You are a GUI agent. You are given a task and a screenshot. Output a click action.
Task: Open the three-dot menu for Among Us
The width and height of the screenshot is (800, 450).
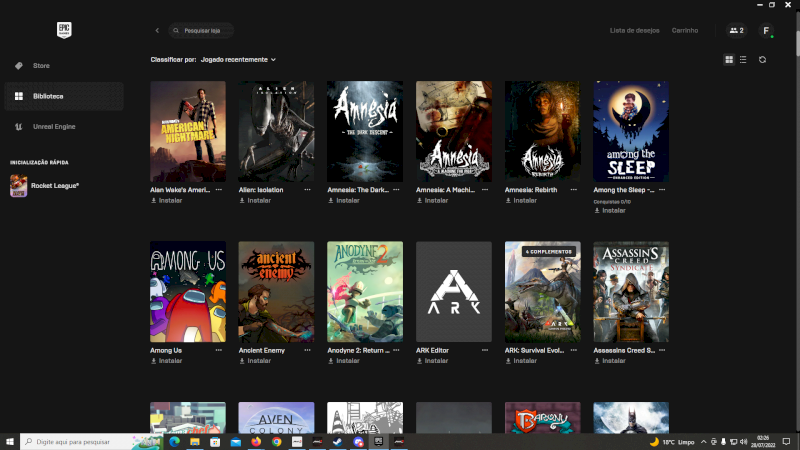(219, 350)
